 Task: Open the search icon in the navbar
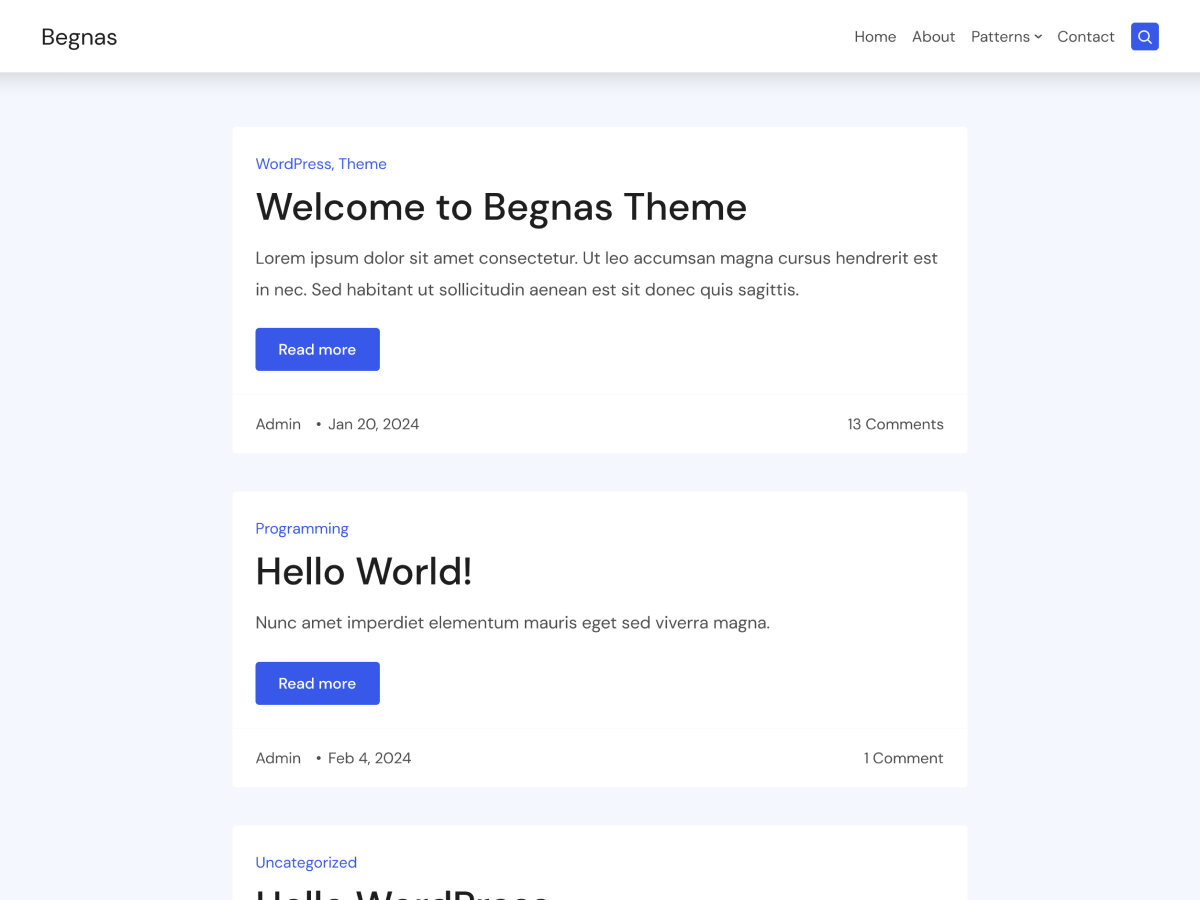point(1144,36)
